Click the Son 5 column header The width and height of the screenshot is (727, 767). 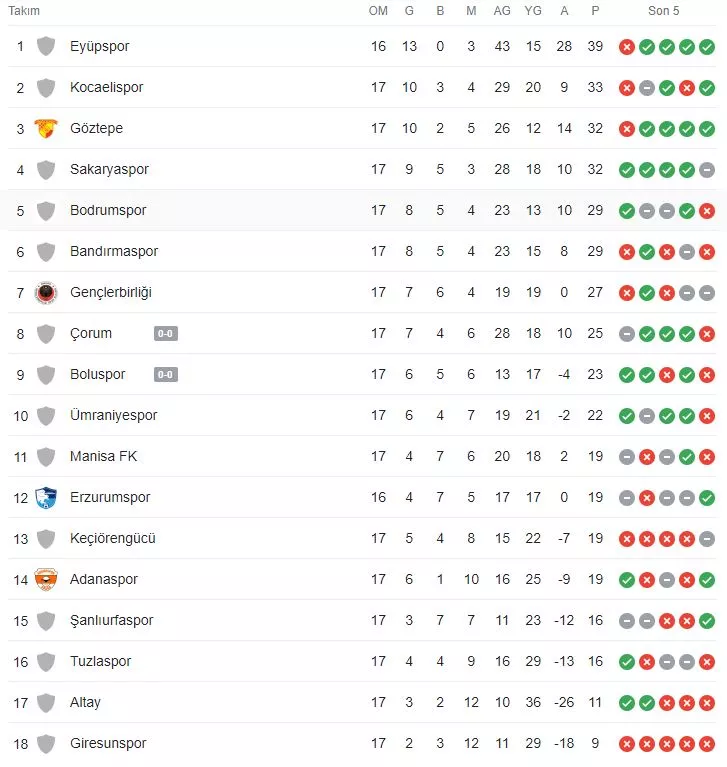(x=664, y=11)
